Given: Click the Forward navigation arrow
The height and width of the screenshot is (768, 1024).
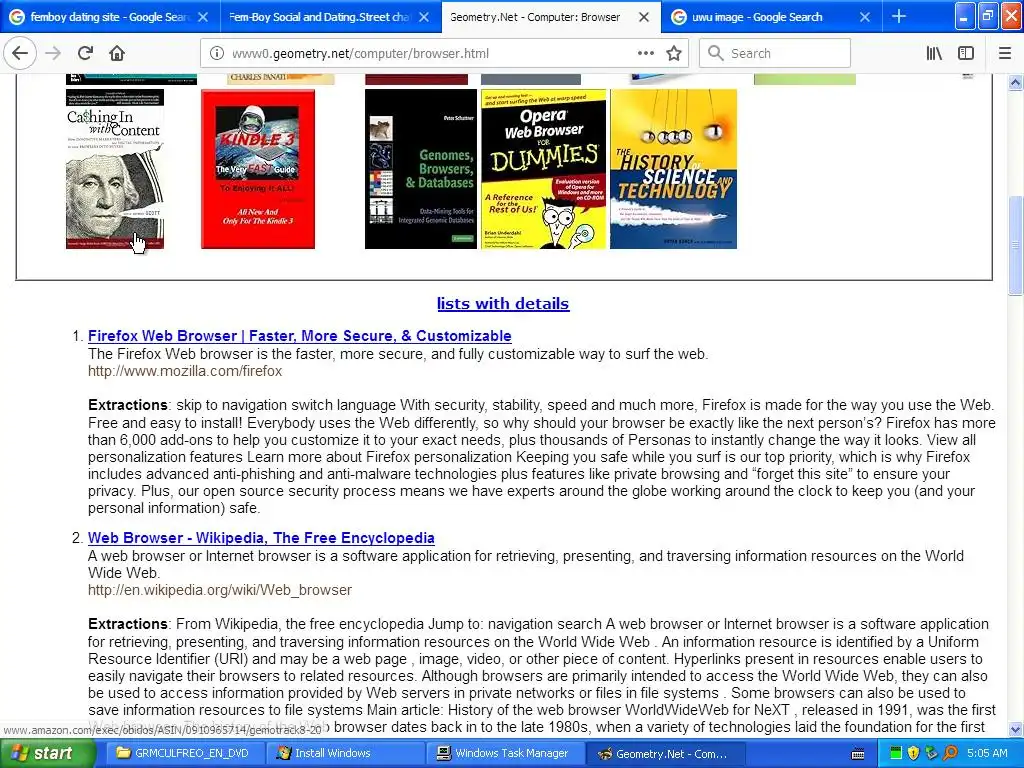Looking at the screenshot, I should pyautogui.click(x=53, y=53).
